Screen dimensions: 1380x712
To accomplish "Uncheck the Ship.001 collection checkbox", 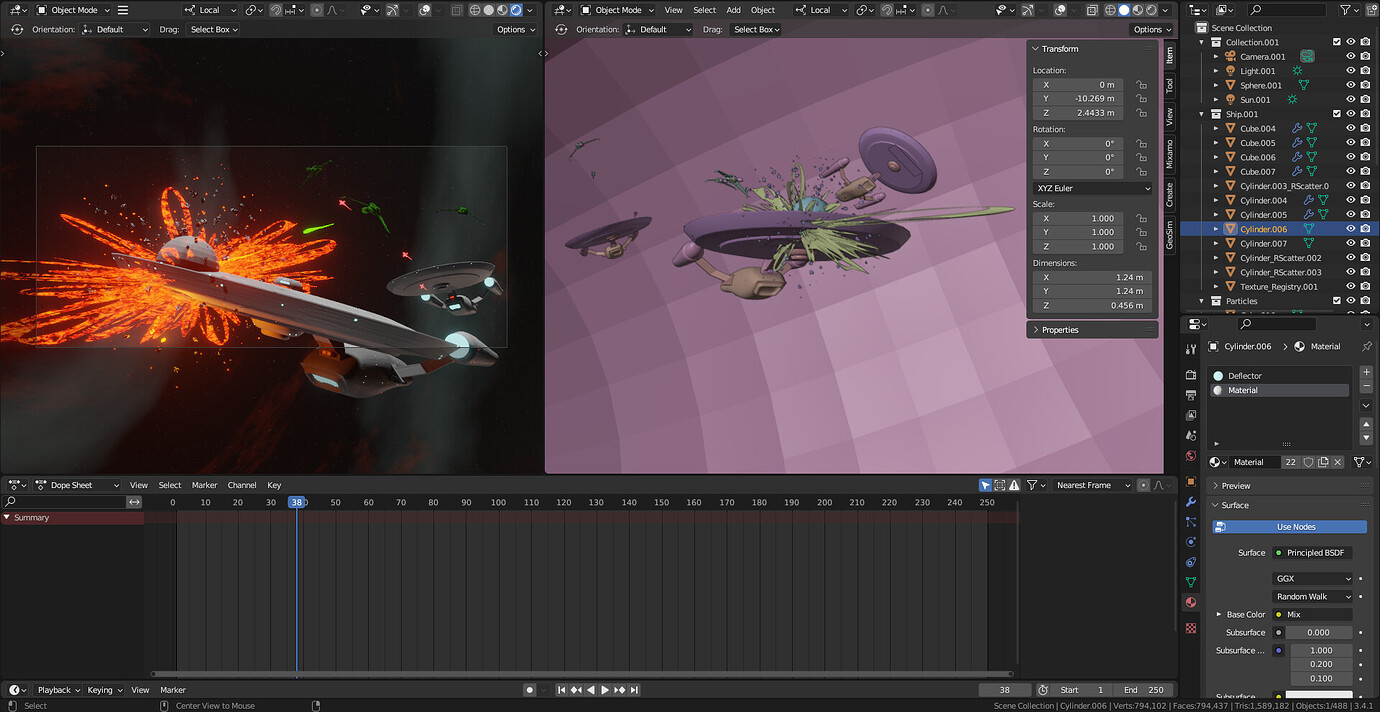I will click(1336, 114).
